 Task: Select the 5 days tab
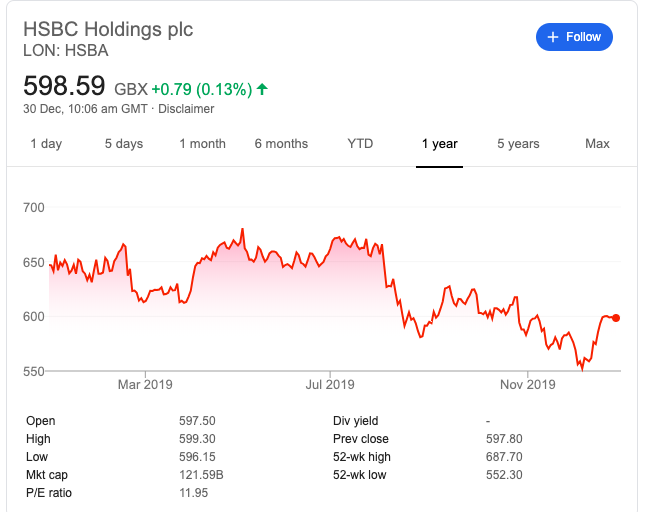click(x=124, y=144)
